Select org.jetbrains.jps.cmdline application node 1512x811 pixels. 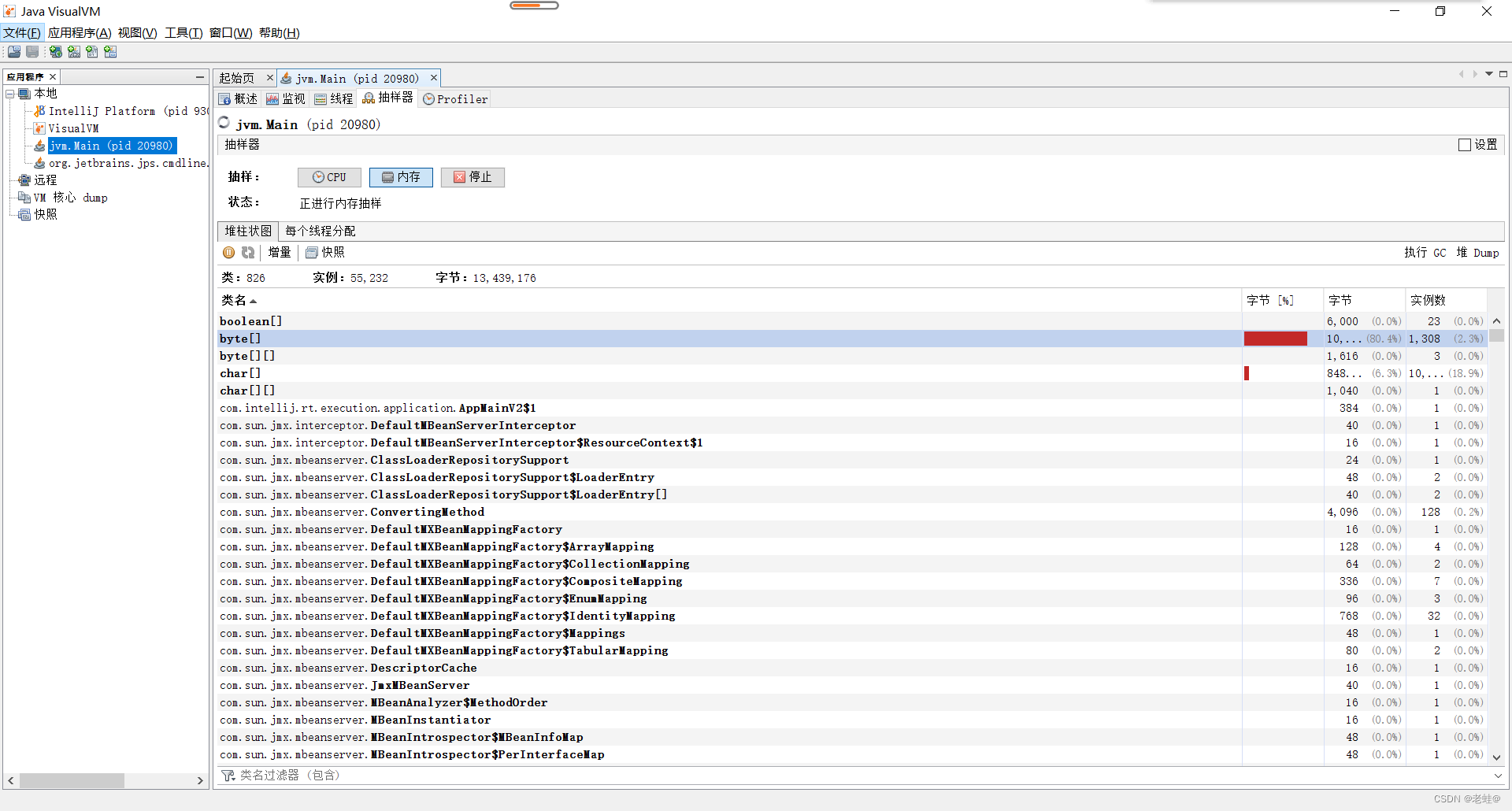point(128,163)
